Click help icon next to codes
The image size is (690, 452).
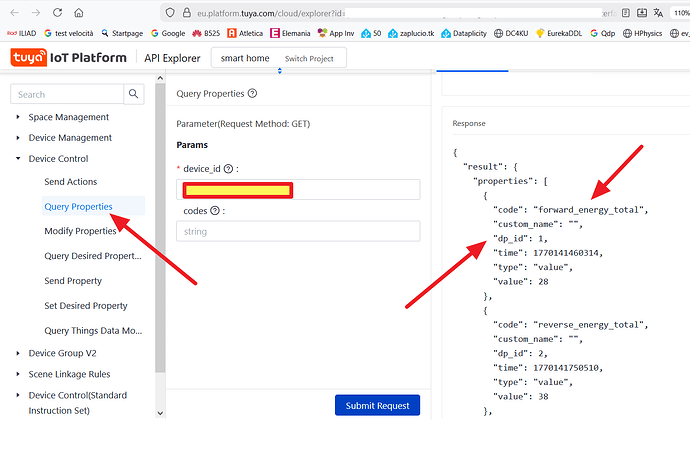(x=215, y=211)
